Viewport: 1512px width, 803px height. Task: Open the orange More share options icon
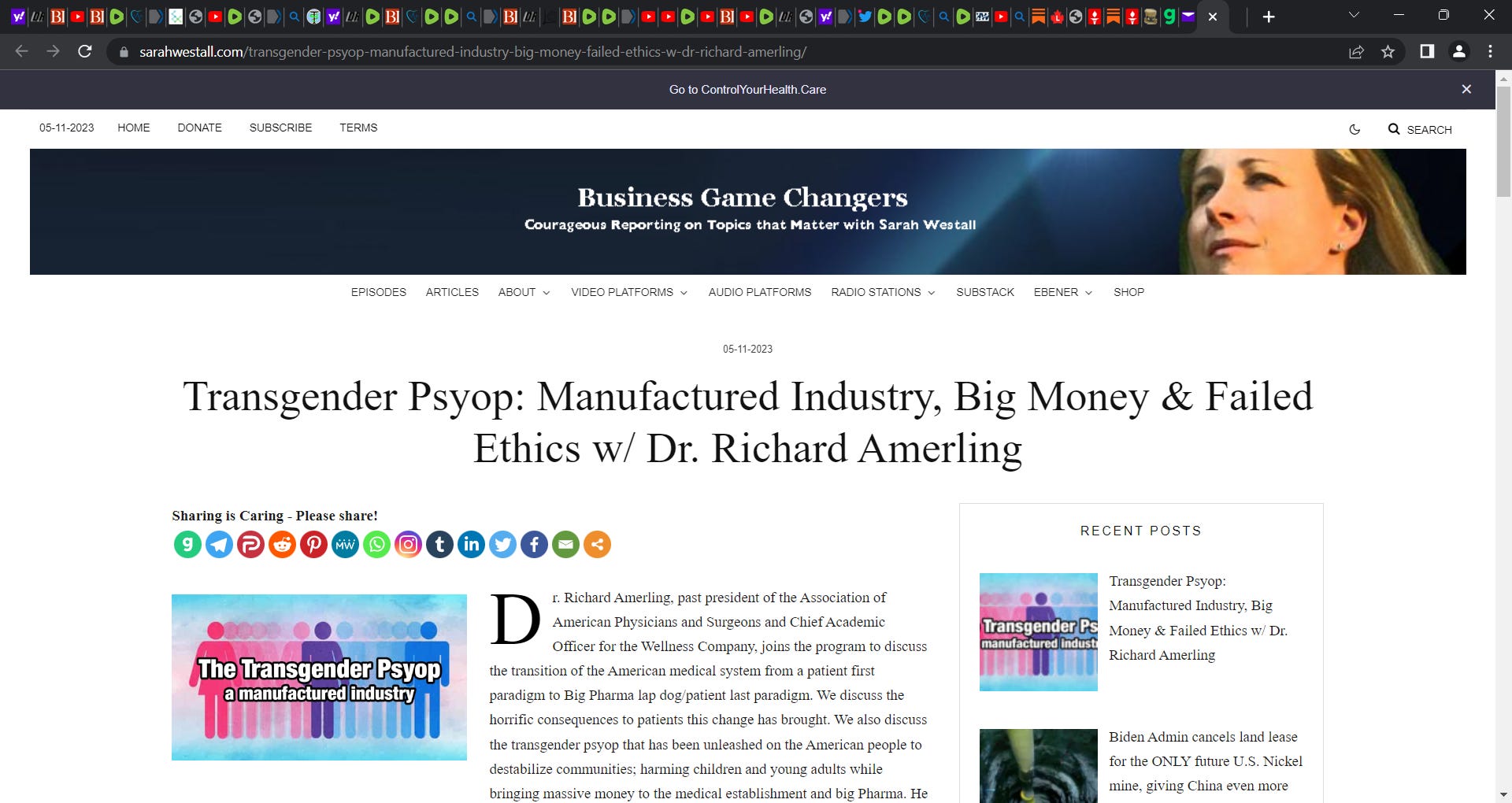pos(597,544)
